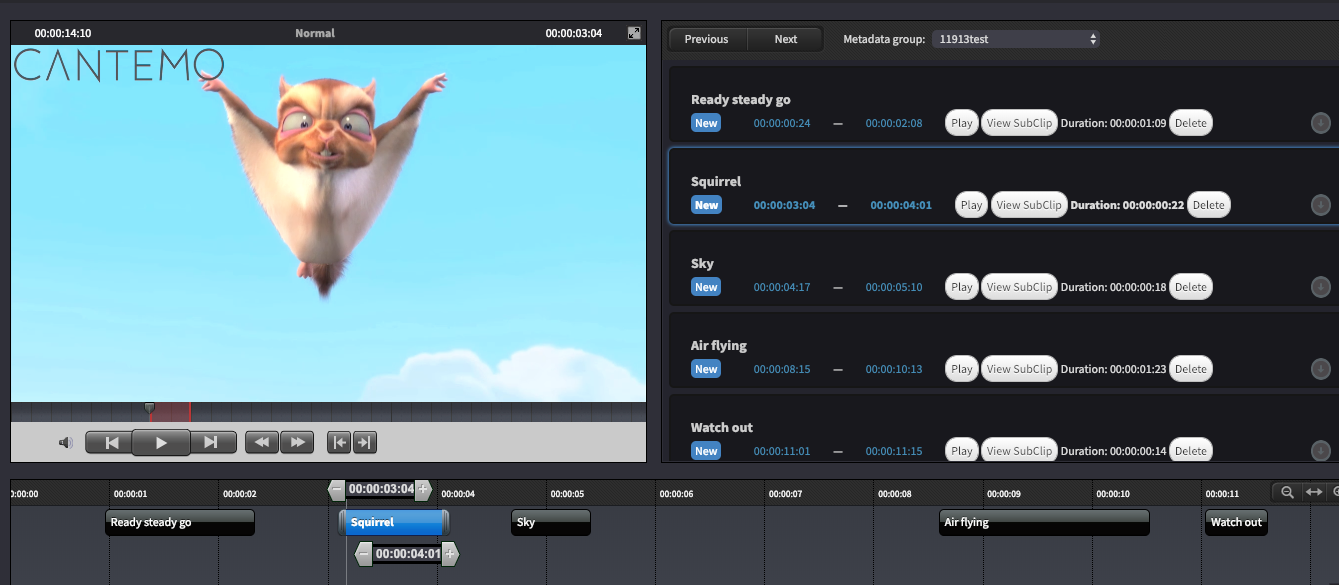Viewport: 1339px width, 585px height.
Task: Click Squirrel end timecode 00:00:04:01 link
Action: tap(901, 205)
